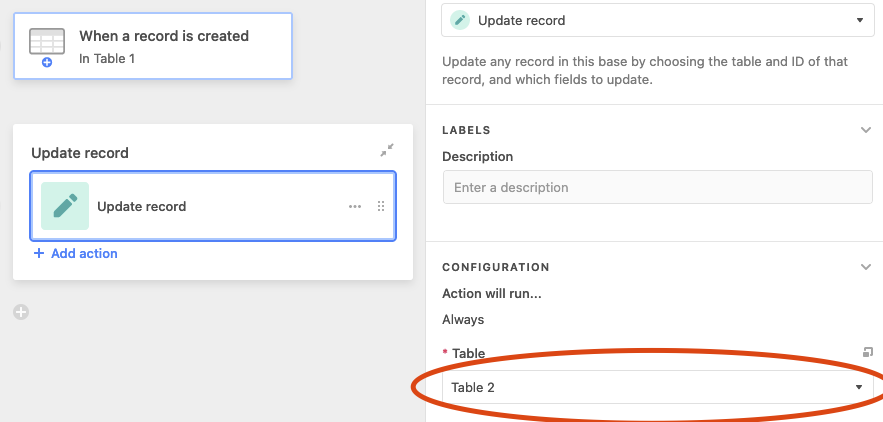The width and height of the screenshot is (883, 422).
Task: Collapse the LABELS section chevron
Action: coord(866,130)
